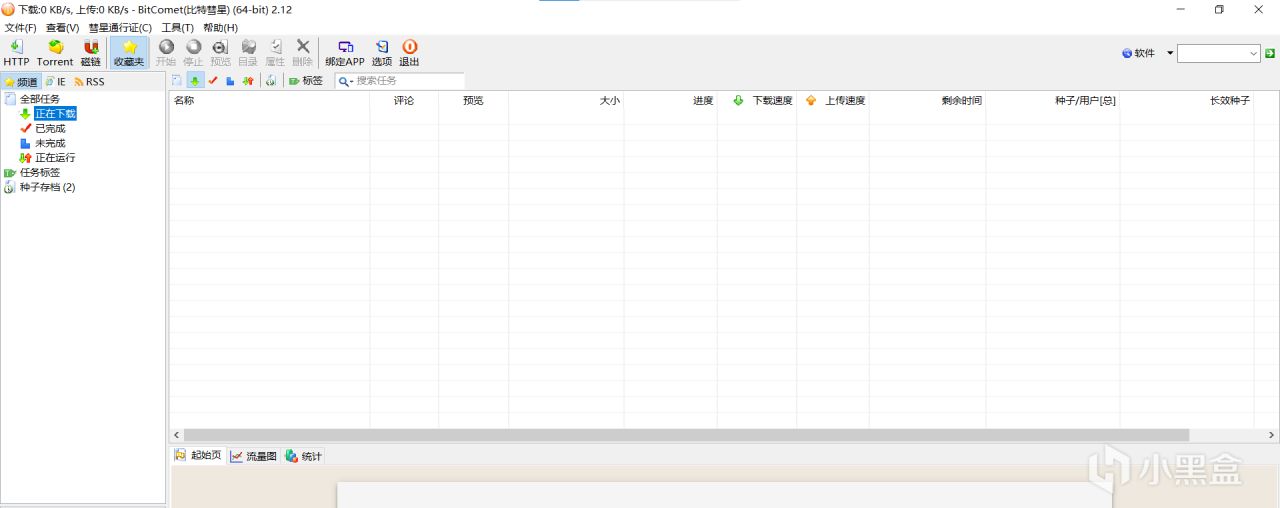
Task: Click the 预览 preview toolbar icon
Action: [x=220, y=53]
